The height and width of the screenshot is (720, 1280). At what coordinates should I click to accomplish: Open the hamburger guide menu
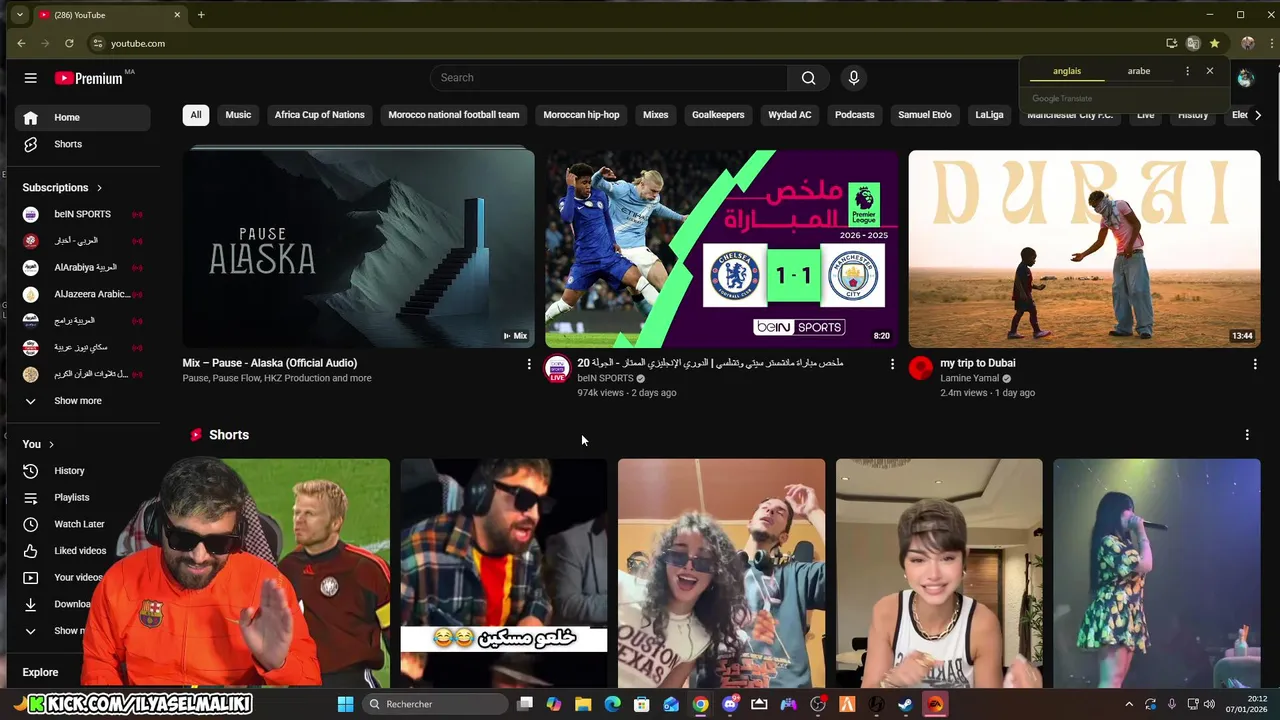(31, 78)
